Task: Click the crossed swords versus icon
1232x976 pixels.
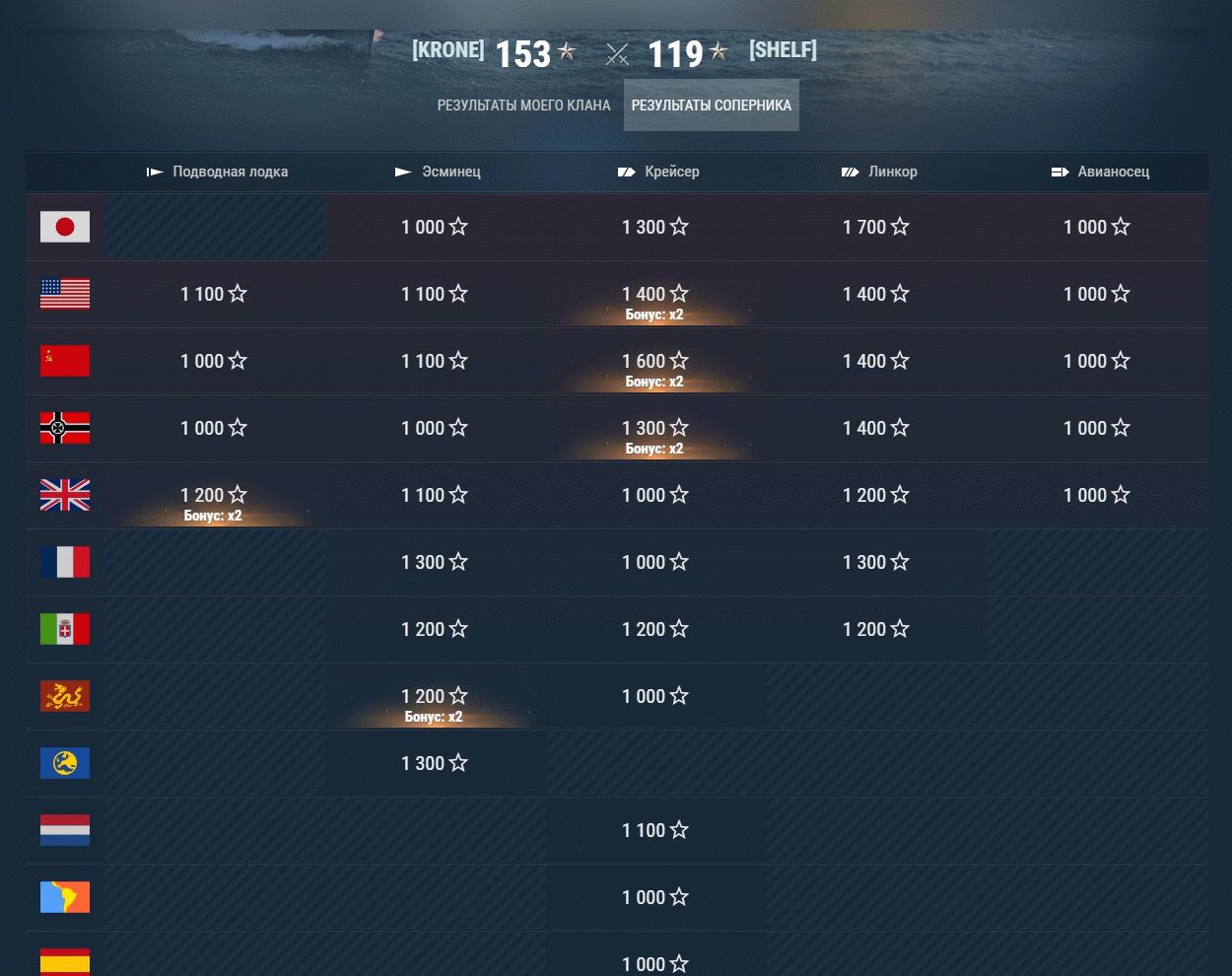Action: tap(617, 54)
